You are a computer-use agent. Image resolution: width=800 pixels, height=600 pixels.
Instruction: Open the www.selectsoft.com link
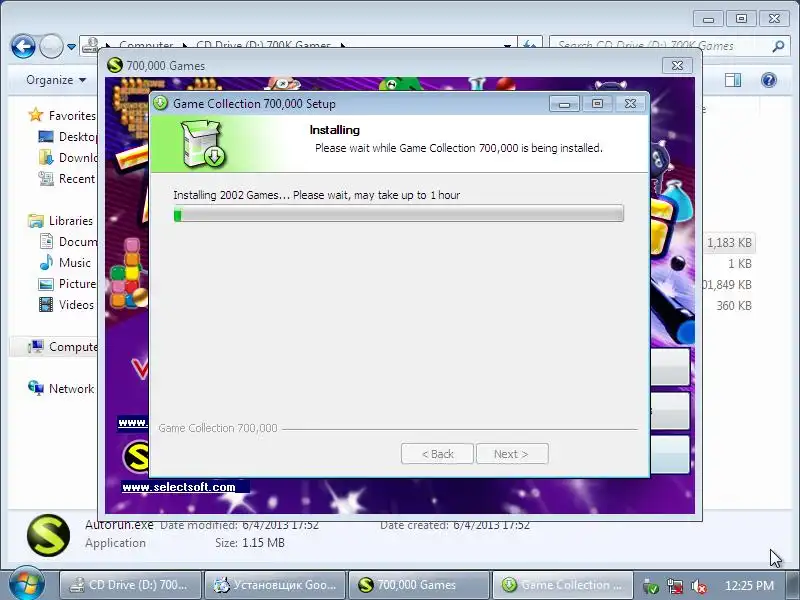(x=179, y=487)
